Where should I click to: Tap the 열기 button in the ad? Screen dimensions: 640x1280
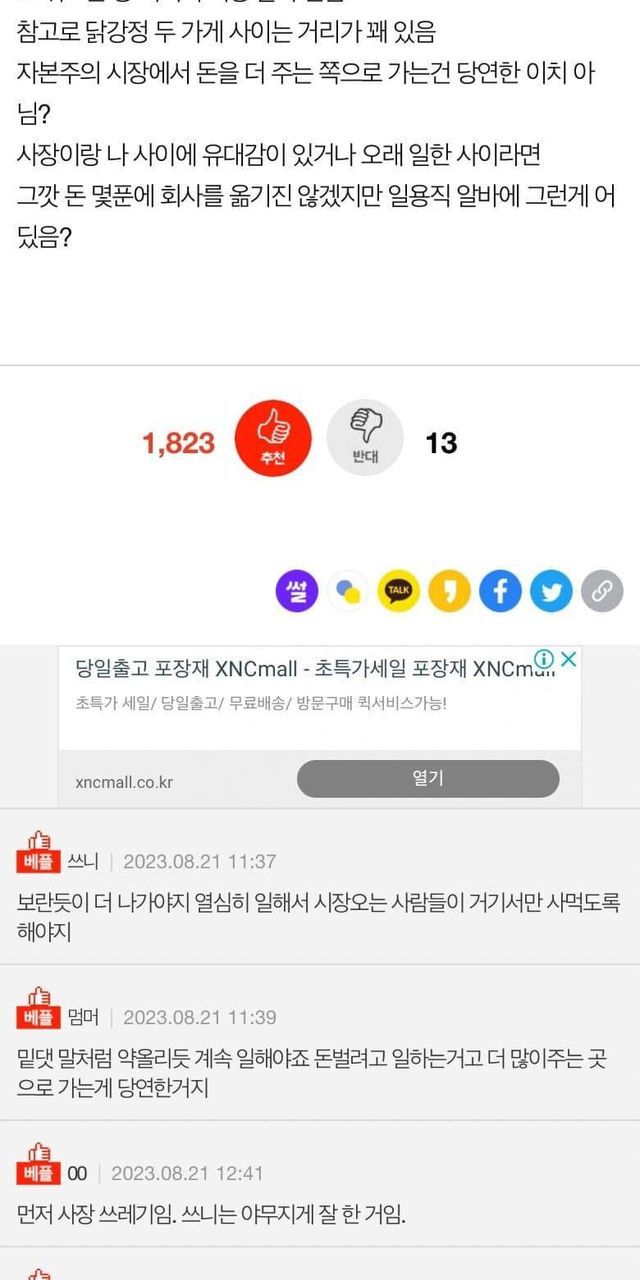point(428,779)
